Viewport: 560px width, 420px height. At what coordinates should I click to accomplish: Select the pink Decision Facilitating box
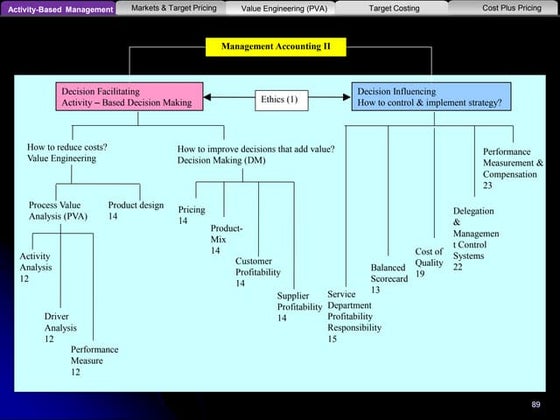coord(130,96)
